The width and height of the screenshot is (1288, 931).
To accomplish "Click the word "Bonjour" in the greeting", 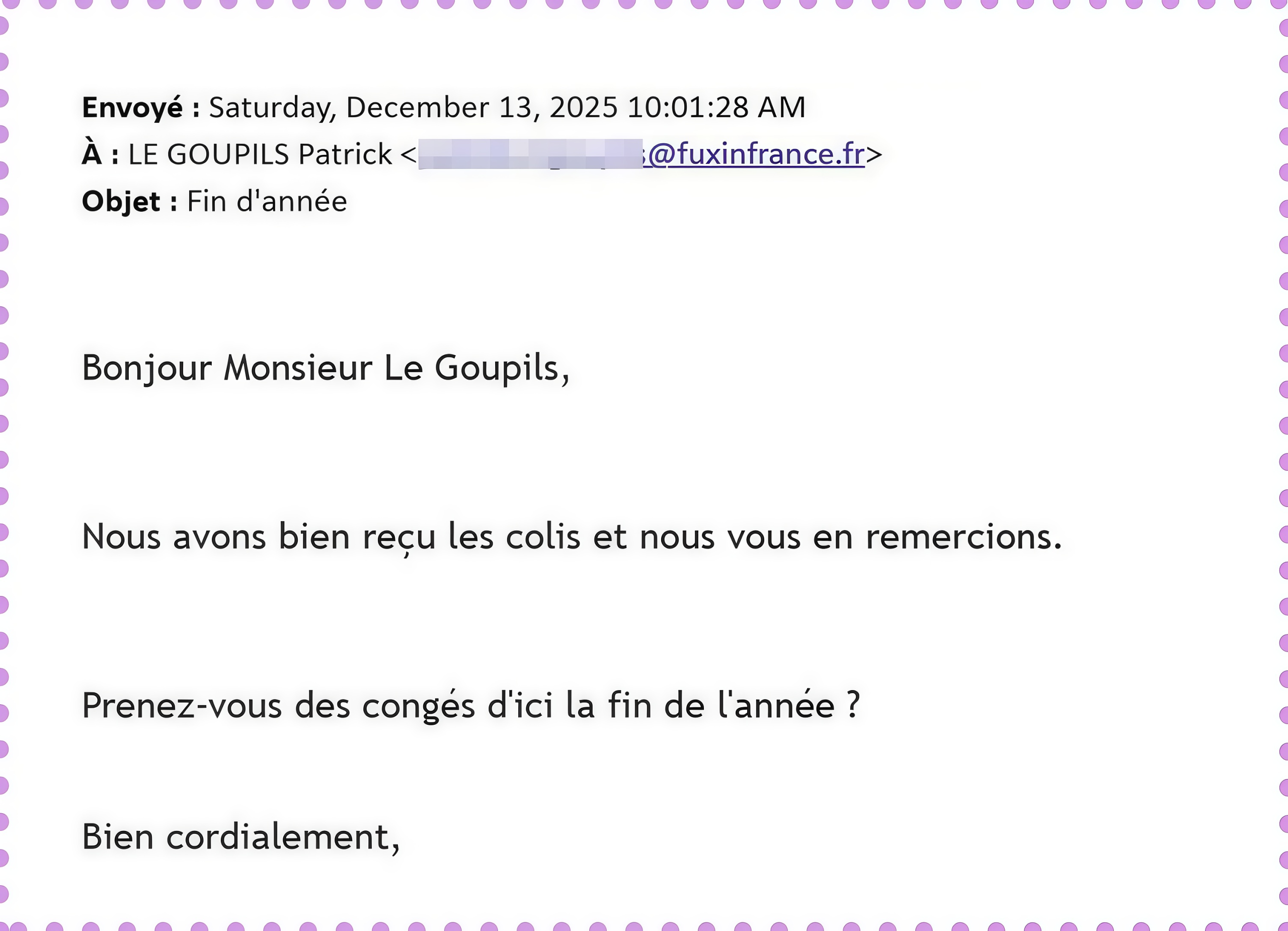I will coord(147,368).
